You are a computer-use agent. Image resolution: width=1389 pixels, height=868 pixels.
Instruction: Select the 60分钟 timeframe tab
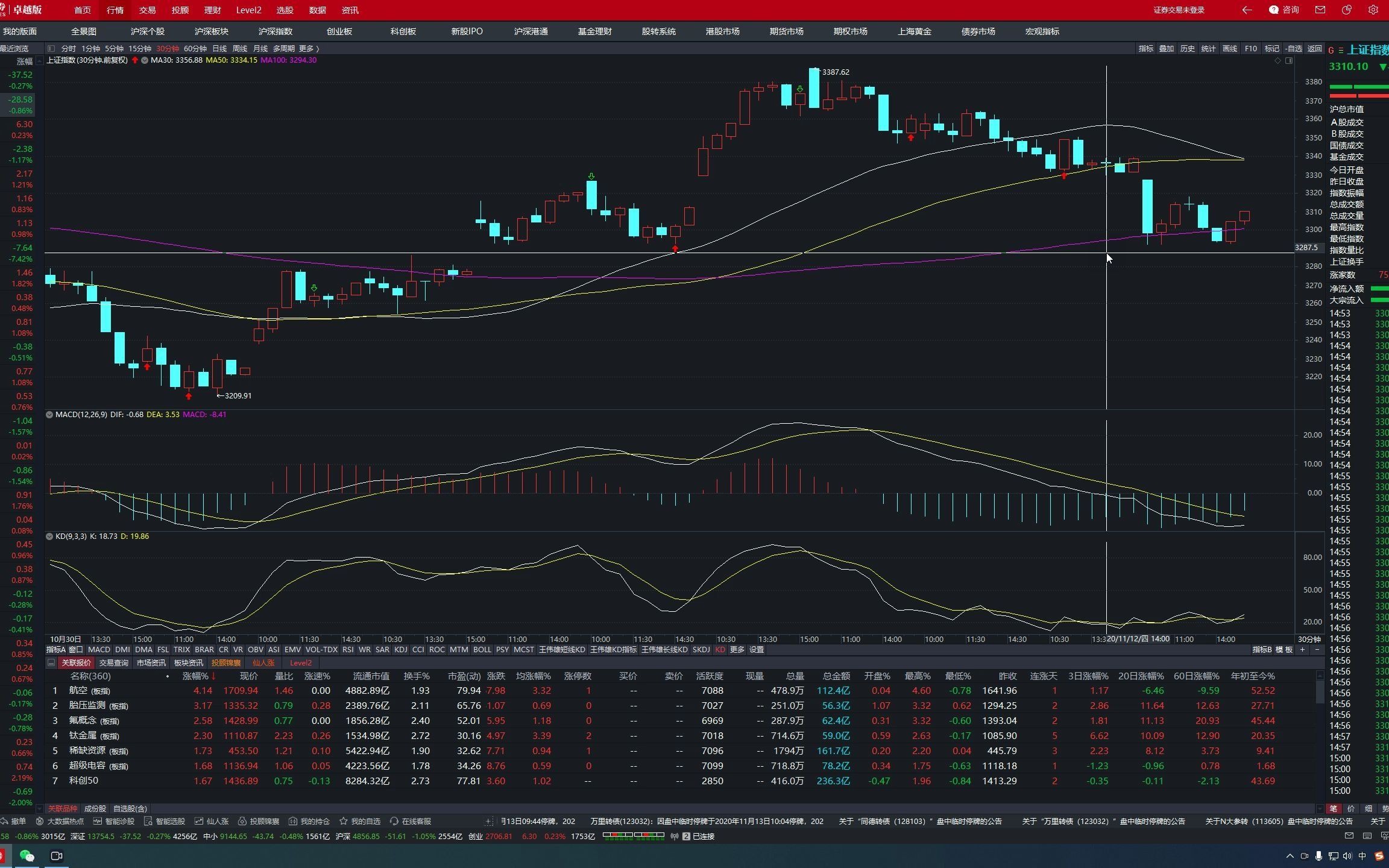[195, 48]
